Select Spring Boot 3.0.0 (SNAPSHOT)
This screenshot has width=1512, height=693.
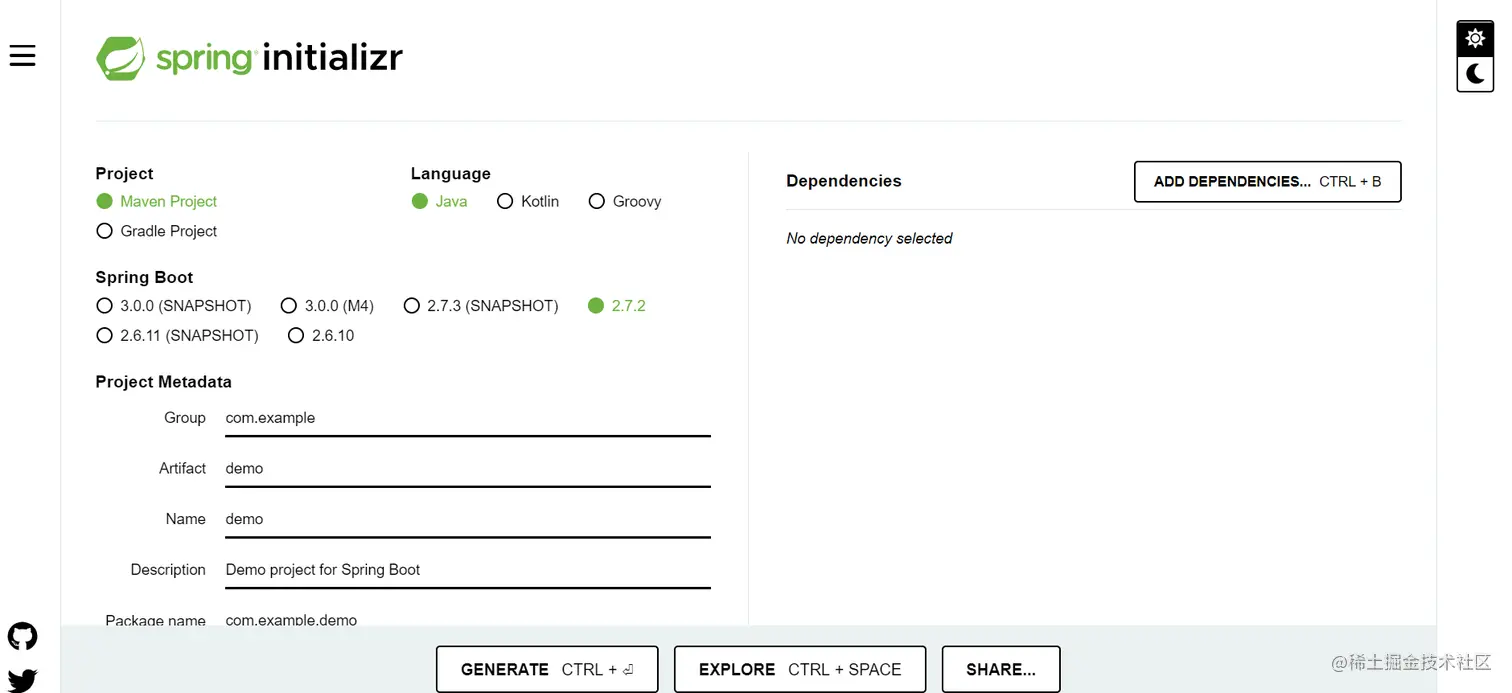click(174, 306)
